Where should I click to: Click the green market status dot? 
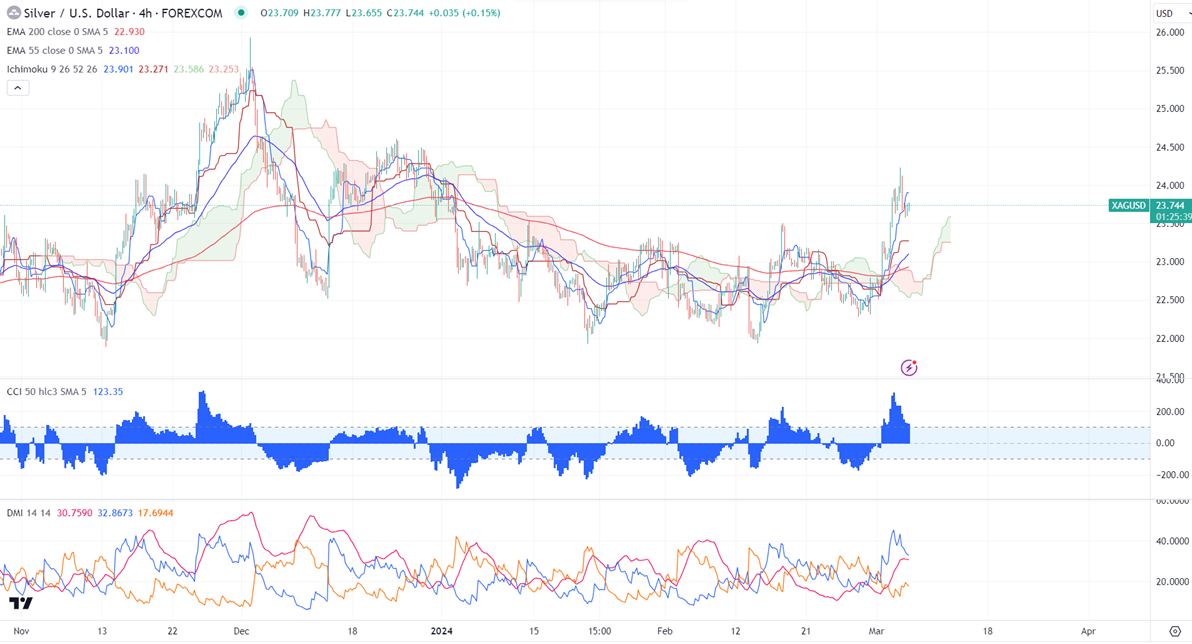click(x=241, y=12)
